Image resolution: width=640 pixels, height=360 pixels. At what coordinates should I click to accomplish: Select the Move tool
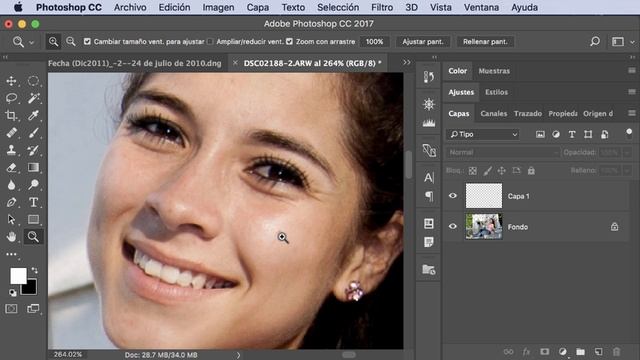coord(11,81)
